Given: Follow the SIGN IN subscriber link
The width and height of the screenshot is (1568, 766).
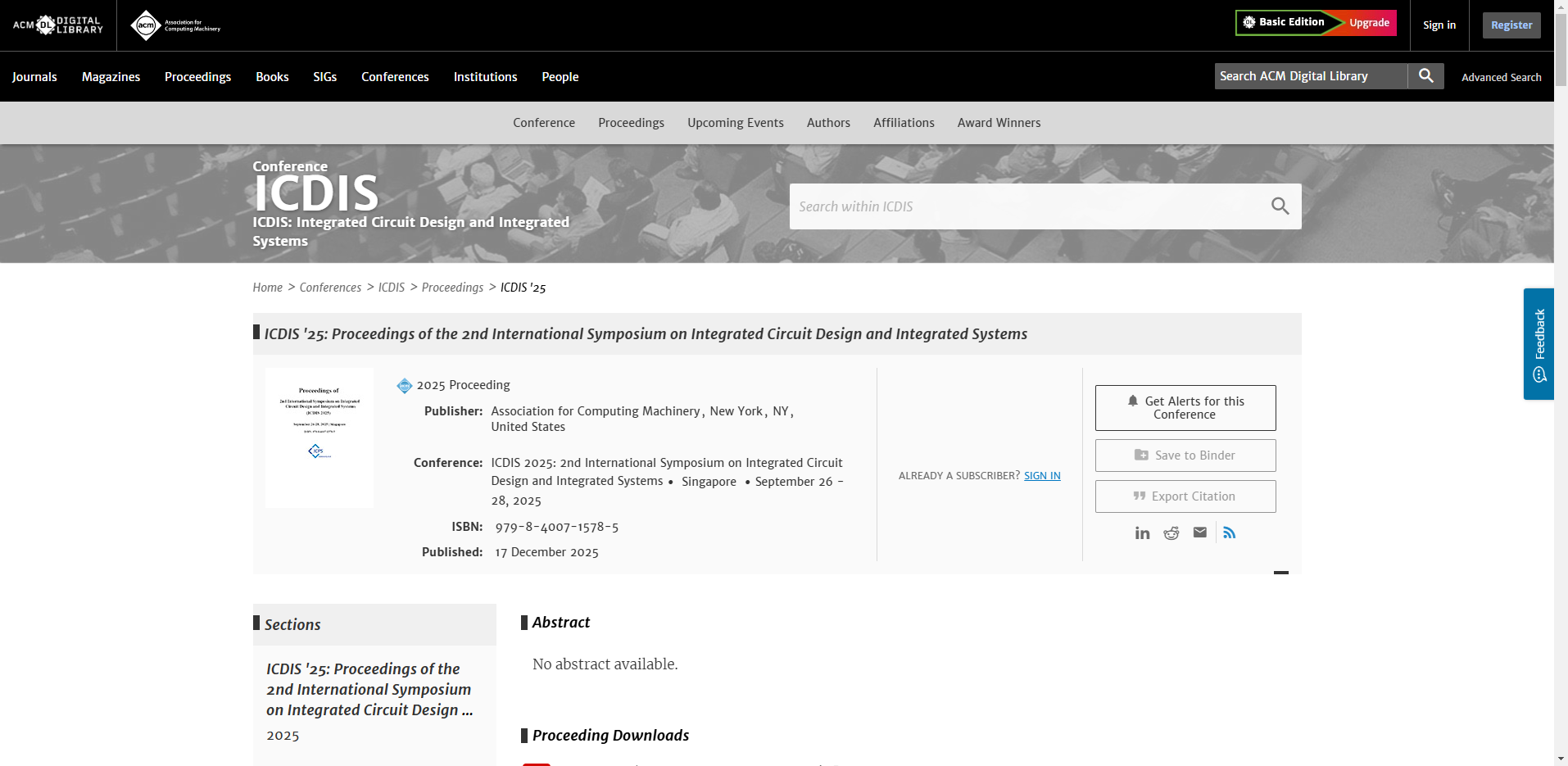Looking at the screenshot, I should [x=1042, y=476].
